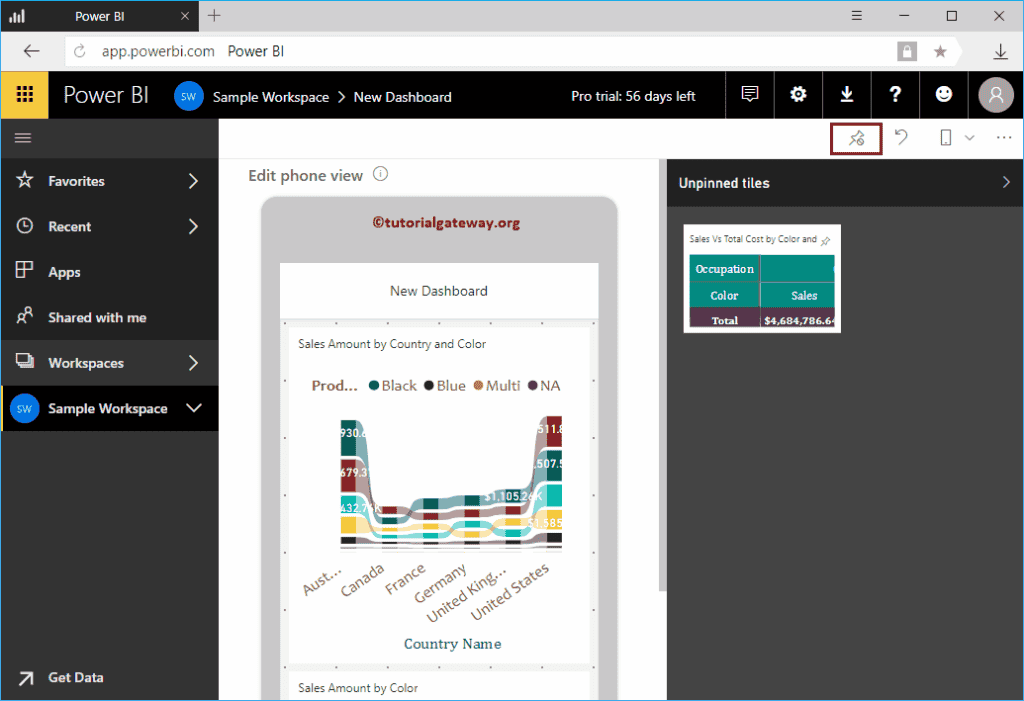This screenshot has width=1024, height=701.
Task: Open your profile avatar menu
Action: tap(995, 94)
